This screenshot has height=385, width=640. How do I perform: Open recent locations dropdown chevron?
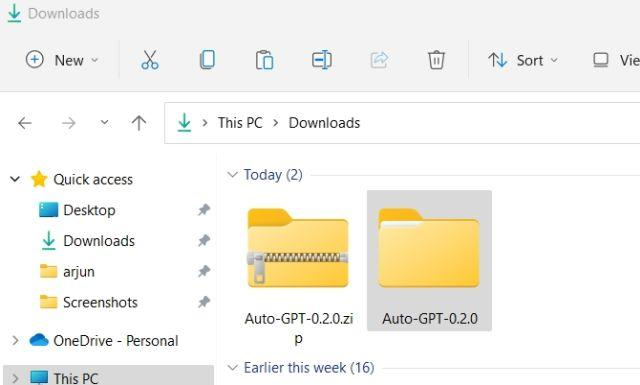pyautogui.click(x=104, y=122)
